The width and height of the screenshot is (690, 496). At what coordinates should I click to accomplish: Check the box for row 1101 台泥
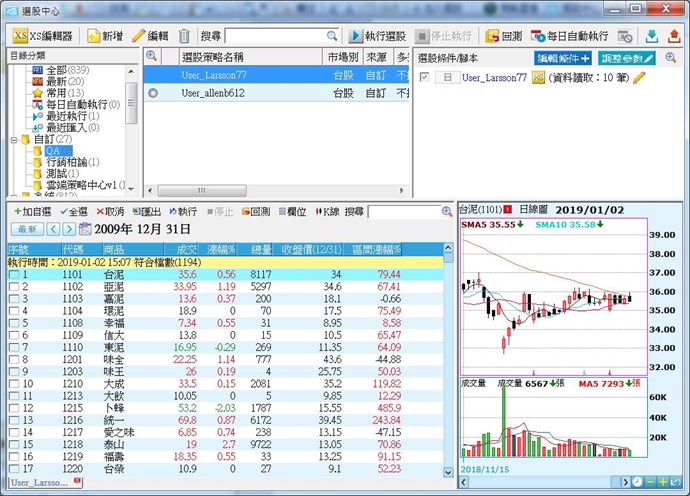13,274
